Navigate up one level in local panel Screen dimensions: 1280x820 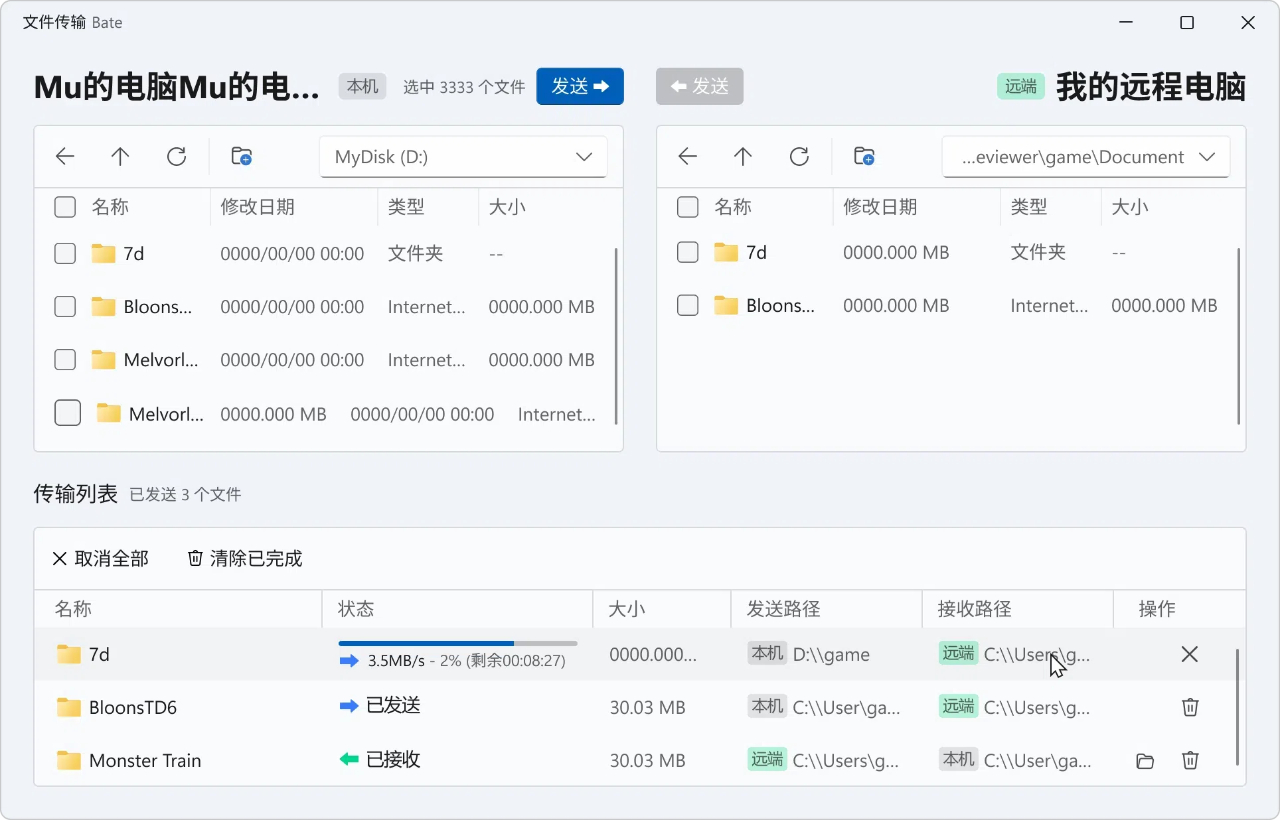click(x=120, y=156)
